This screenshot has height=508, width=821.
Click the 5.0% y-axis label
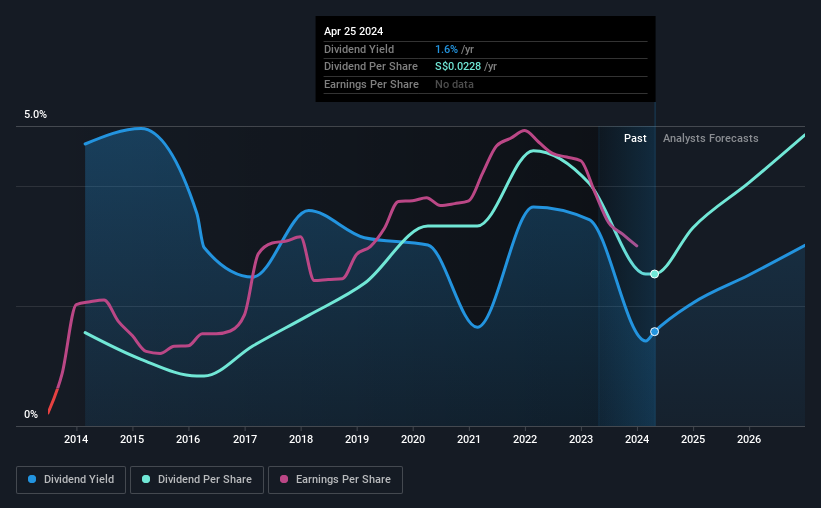[35, 115]
